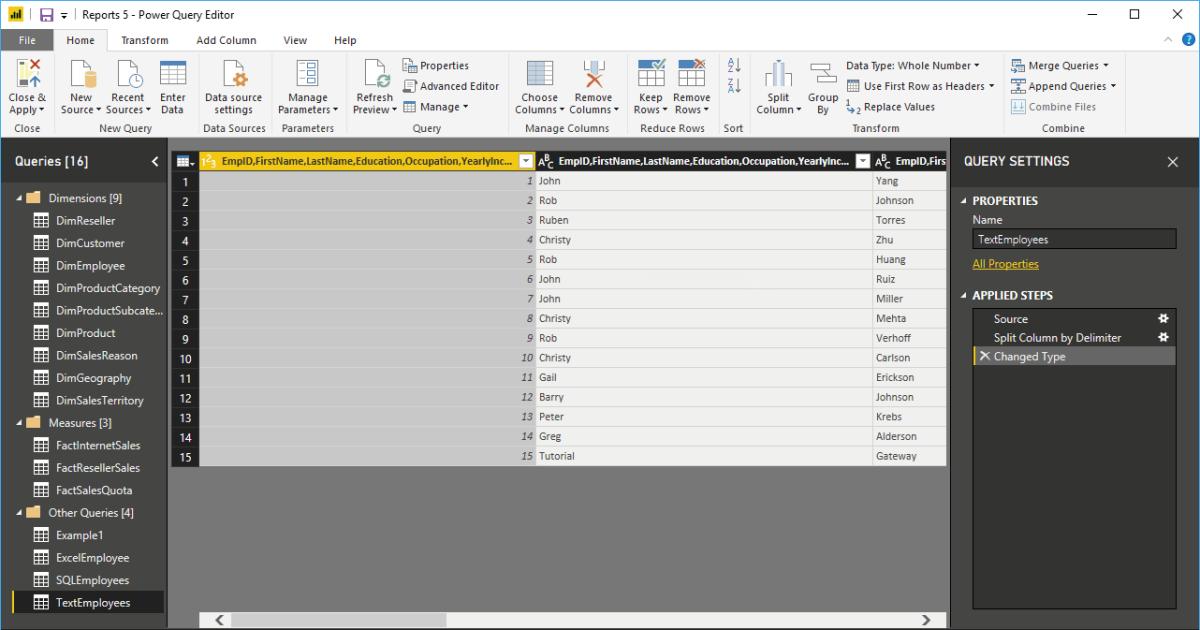Open the Source step settings gear
Screen dimensions: 1200x630
tap(1163, 319)
